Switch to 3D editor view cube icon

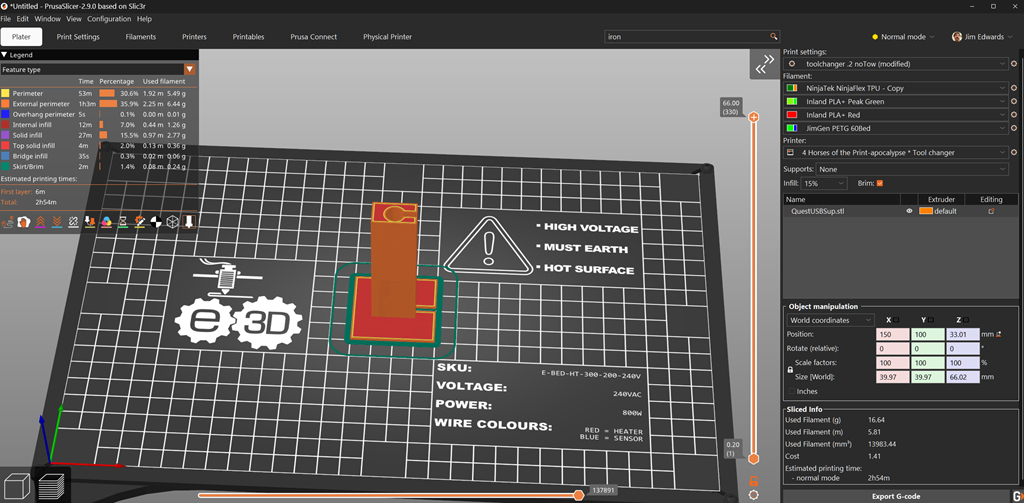16,485
